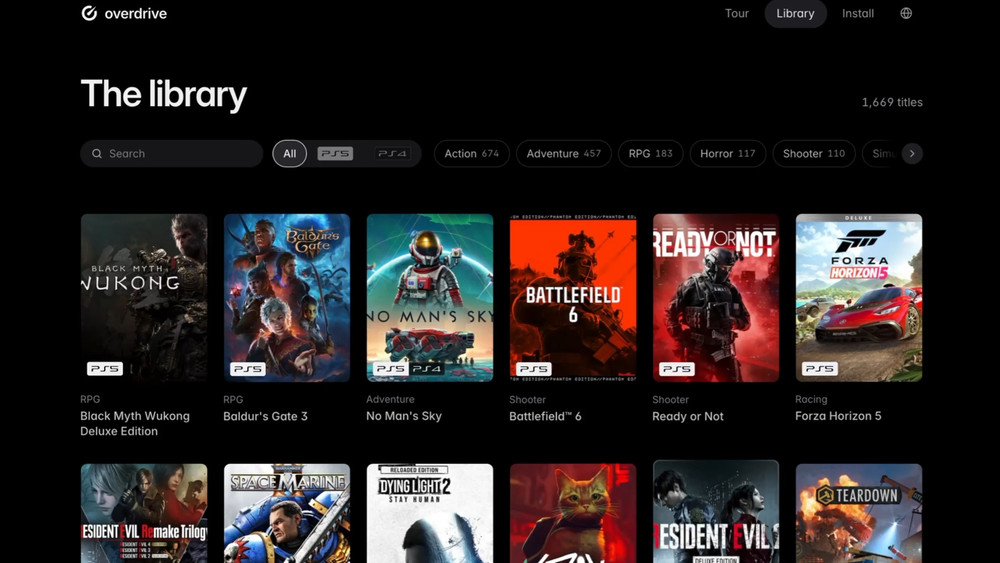Click the '1,669 titles' count
Screen dimensions: 1000x563
coord(892,102)
